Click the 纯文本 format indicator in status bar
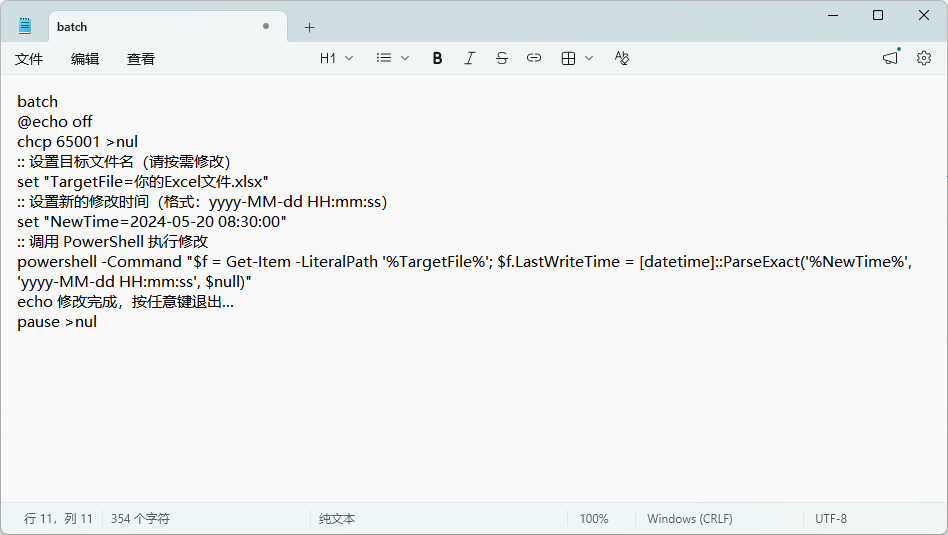The image size is (948, 535). (337, 519)
